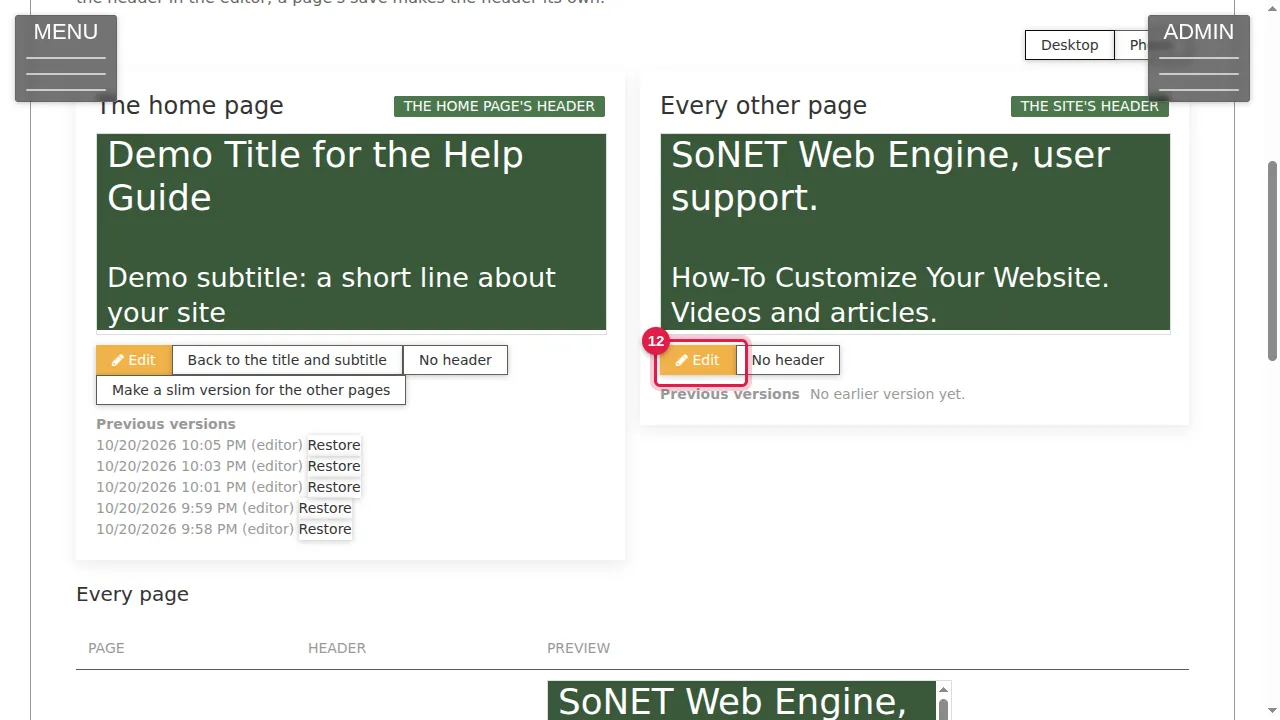Image resolution: width=1280 pixels, height=720 pixels.
Task: Click the HEADER column heading
Action: click(337, 648)
